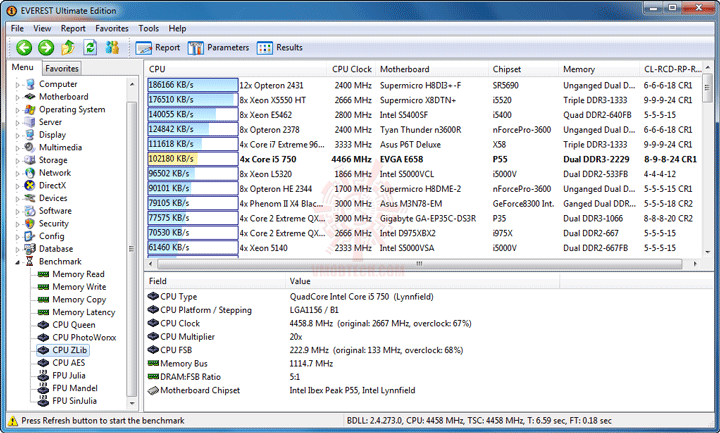This screenshot has height=433, width=720.
Task: Click the up-level arrow toolbar icon
Action: (x=68, y=47)
